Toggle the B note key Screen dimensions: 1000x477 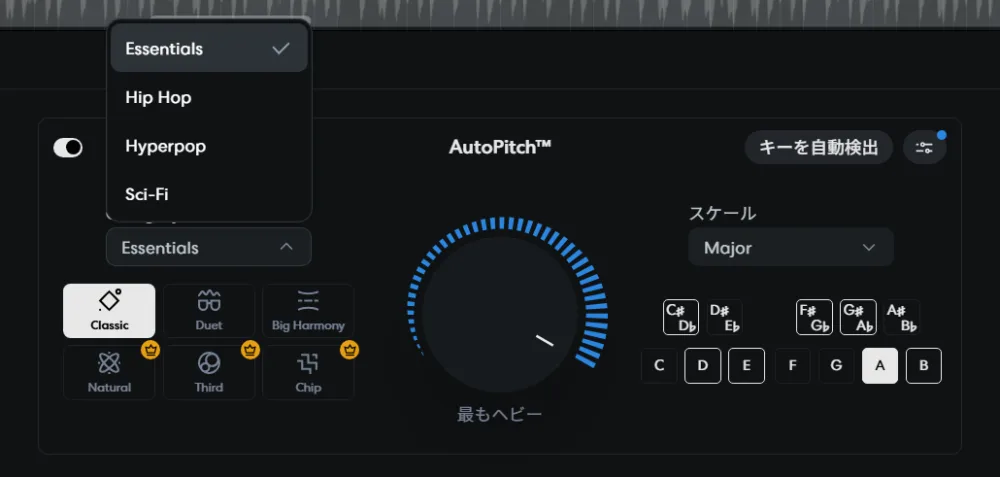click(x=923, y=366)
